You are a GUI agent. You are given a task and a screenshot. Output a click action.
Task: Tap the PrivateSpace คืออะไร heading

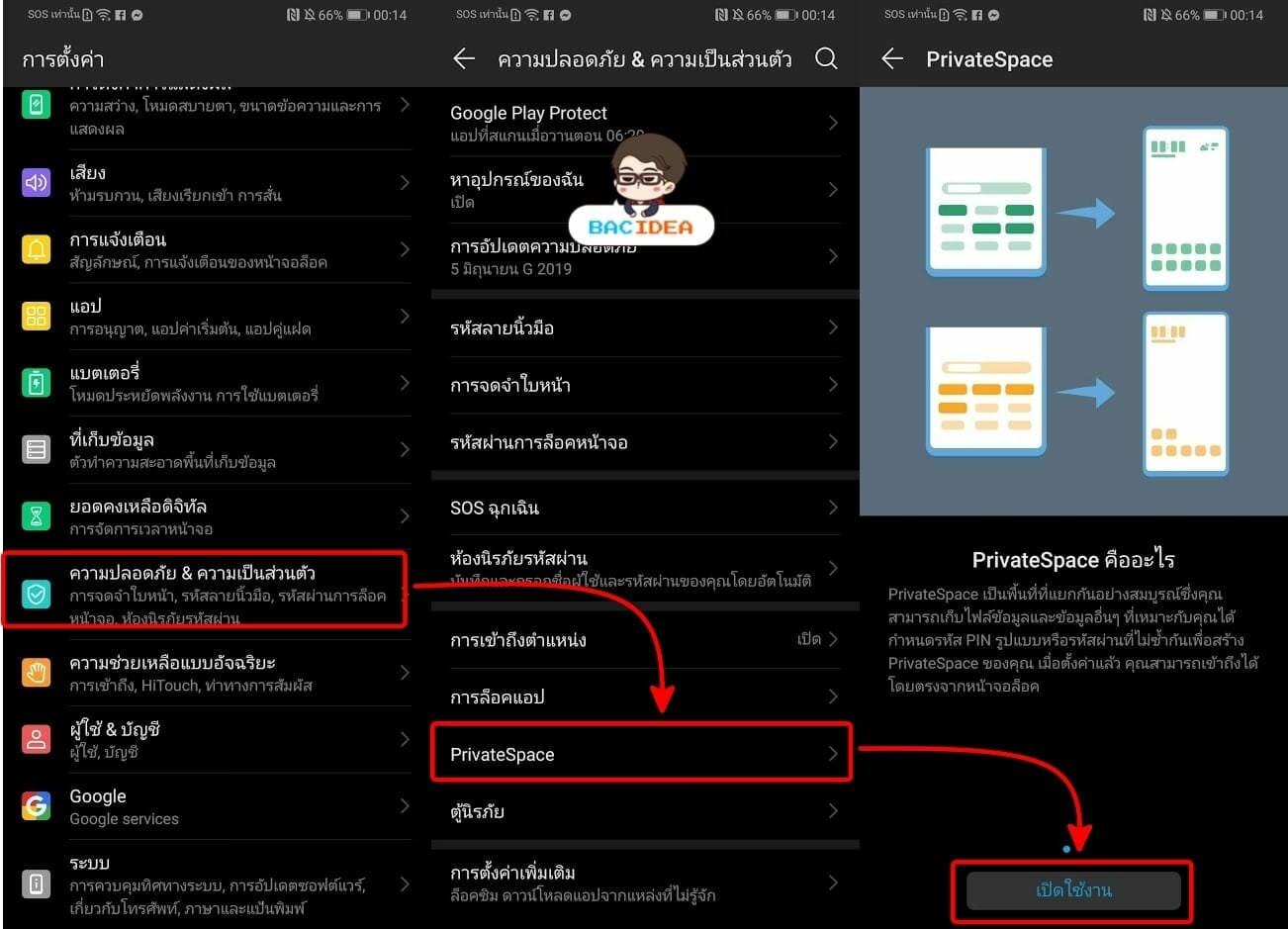(x=1073, y=560)
